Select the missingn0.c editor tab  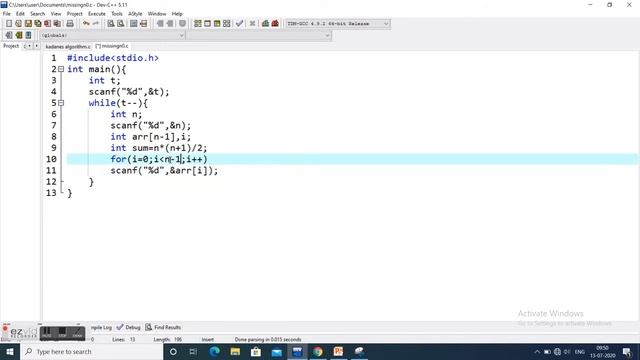click(112, 46)
